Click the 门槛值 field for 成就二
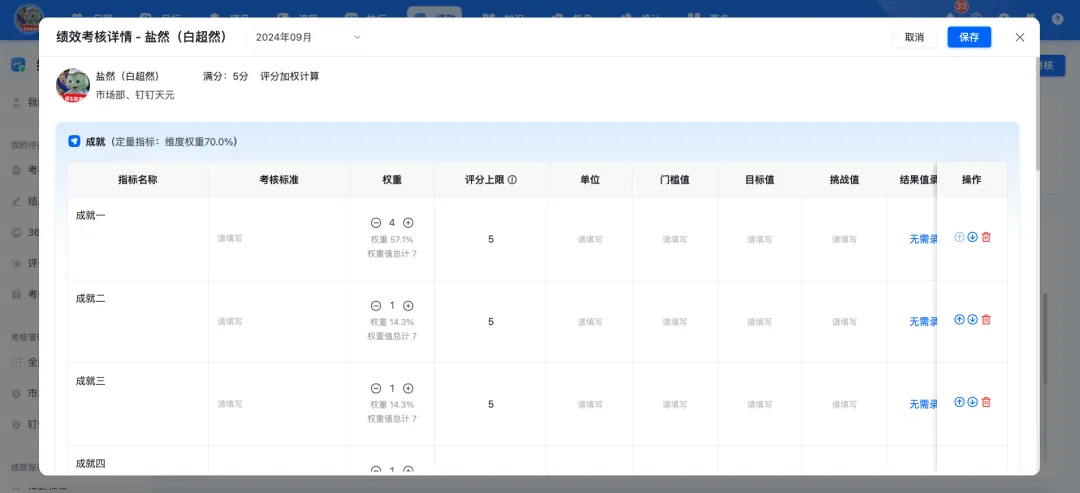The width and height of the screenshot is (1080, 493). click(x=675, y=322)
